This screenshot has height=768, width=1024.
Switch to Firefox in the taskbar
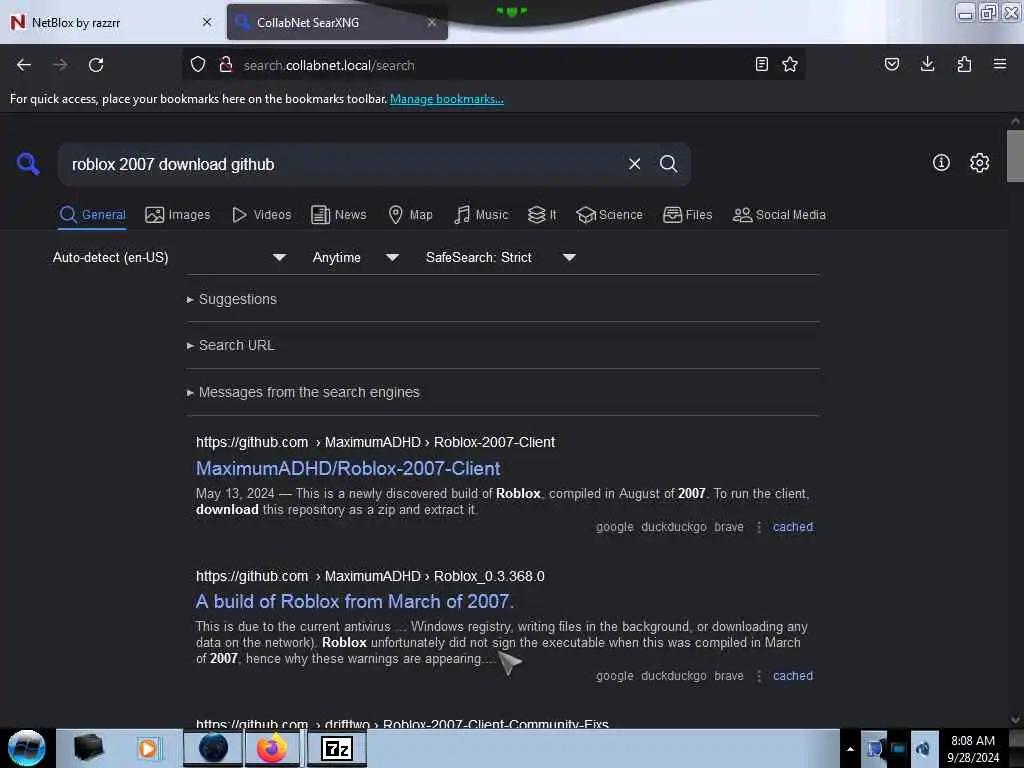272,748
